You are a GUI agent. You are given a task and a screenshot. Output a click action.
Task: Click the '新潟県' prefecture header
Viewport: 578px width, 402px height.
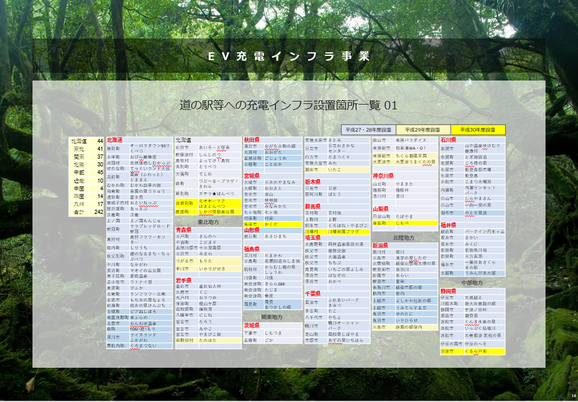[380, 245]
